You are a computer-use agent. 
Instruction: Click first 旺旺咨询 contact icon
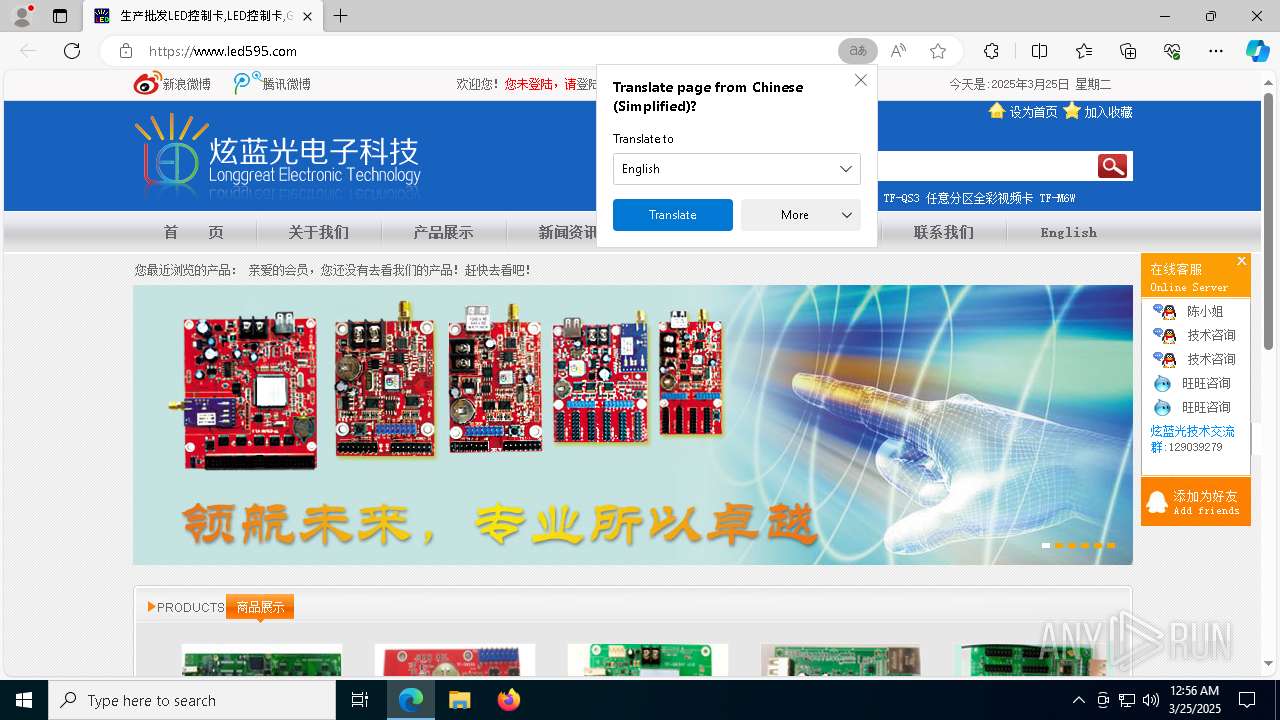(x=1162, y=383)
